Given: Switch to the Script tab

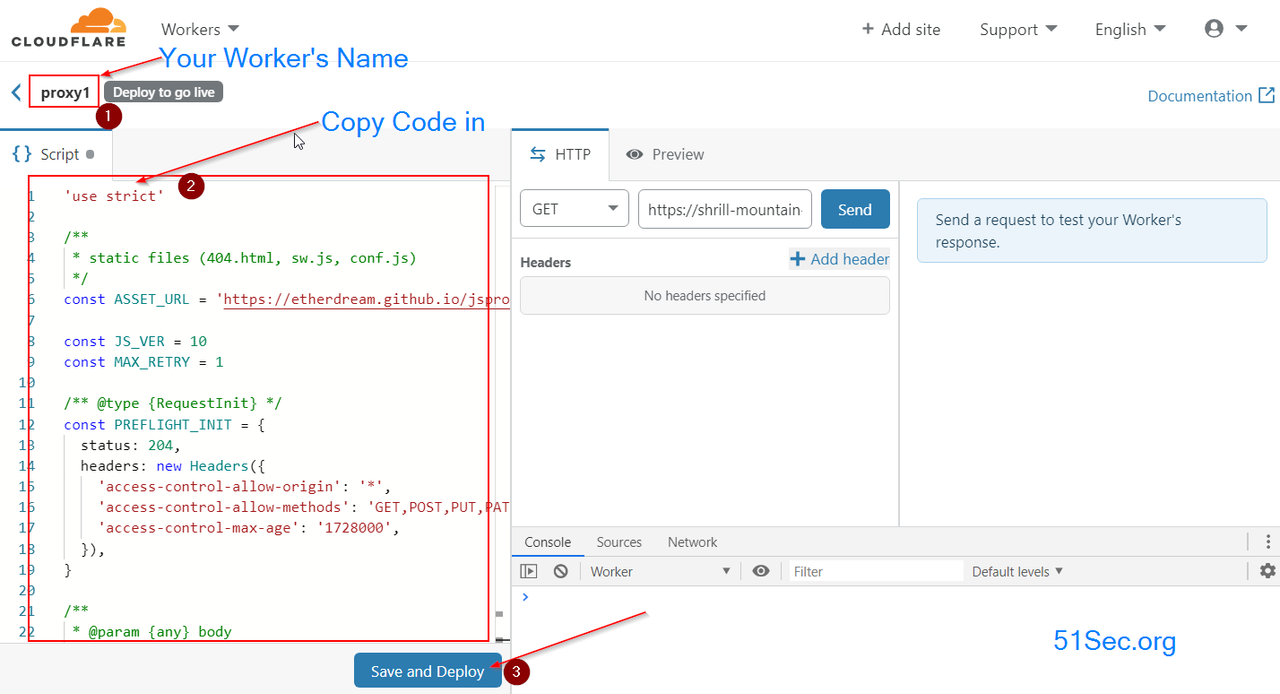Looking at the screenshot, I should 56,154.
